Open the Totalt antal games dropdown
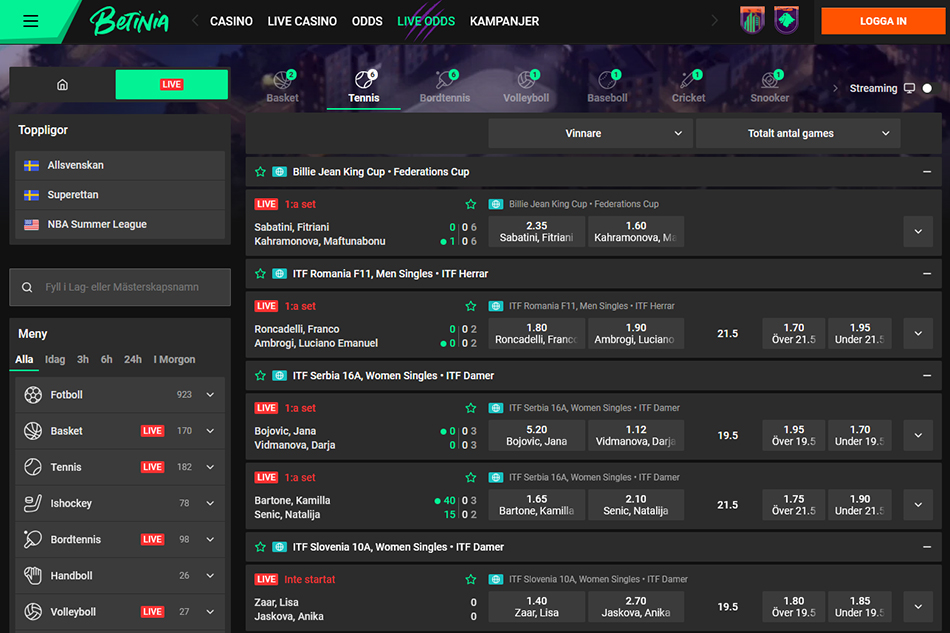Viewport: 950px width, 633px height. click(798, 133)
